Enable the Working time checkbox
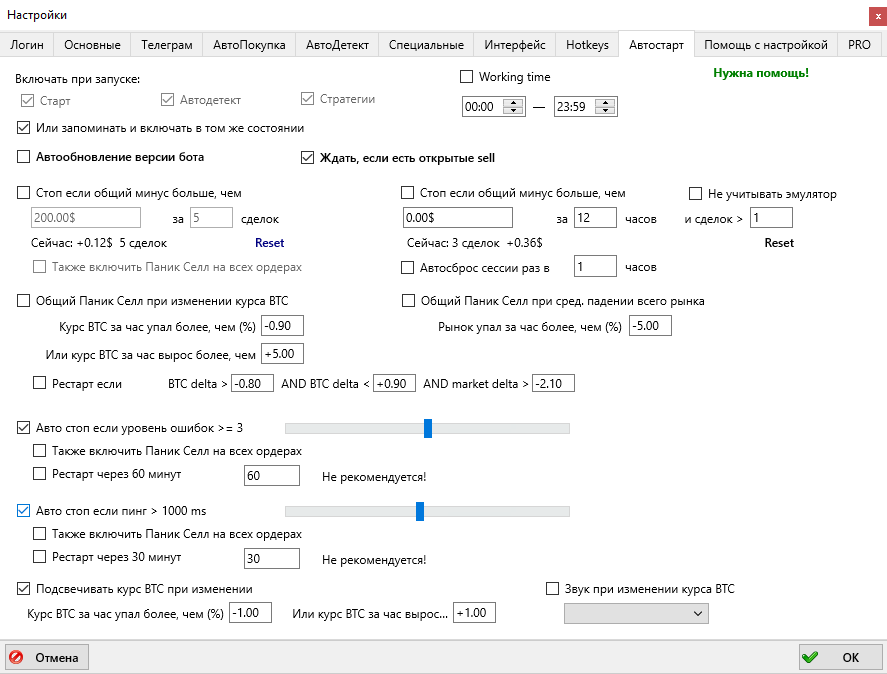887x674 pixels. pos(467,76)
